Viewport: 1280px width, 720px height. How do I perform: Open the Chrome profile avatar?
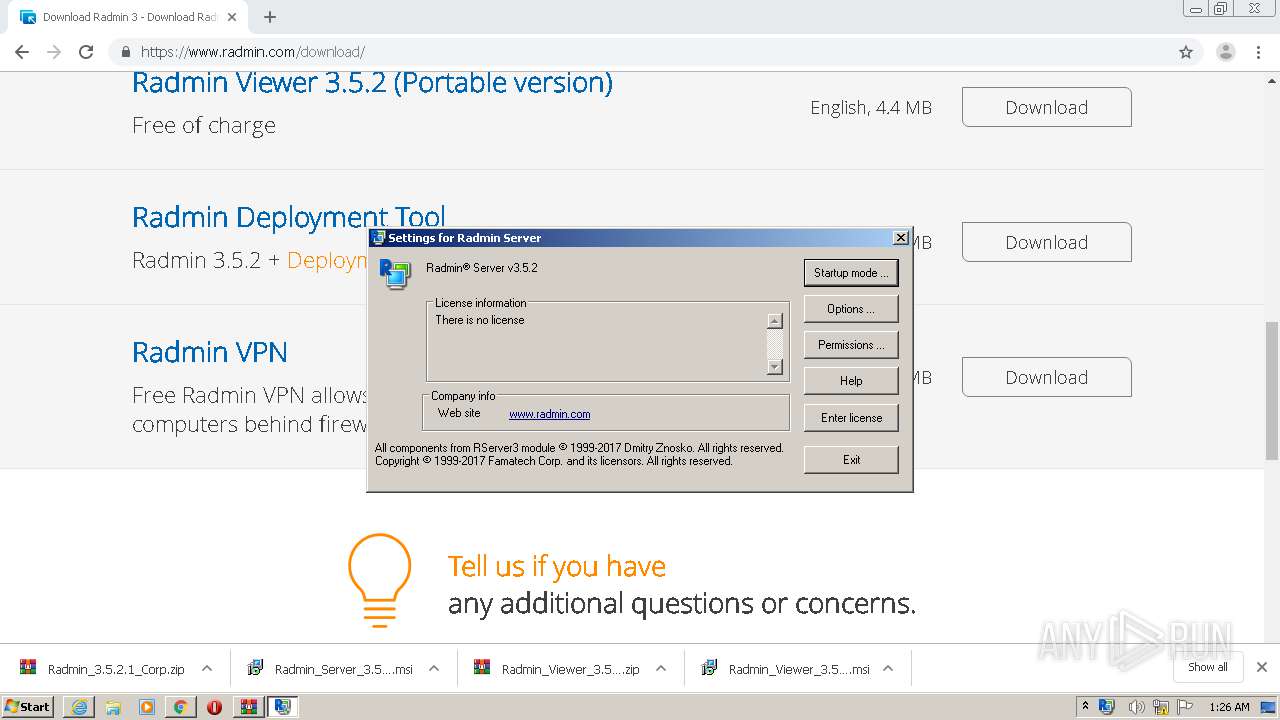pos(1226,52)
